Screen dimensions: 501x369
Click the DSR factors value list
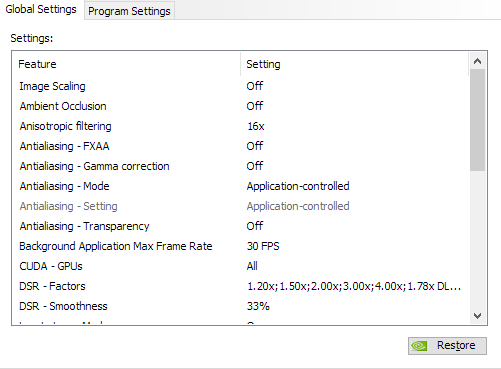(x=354, y=286)
